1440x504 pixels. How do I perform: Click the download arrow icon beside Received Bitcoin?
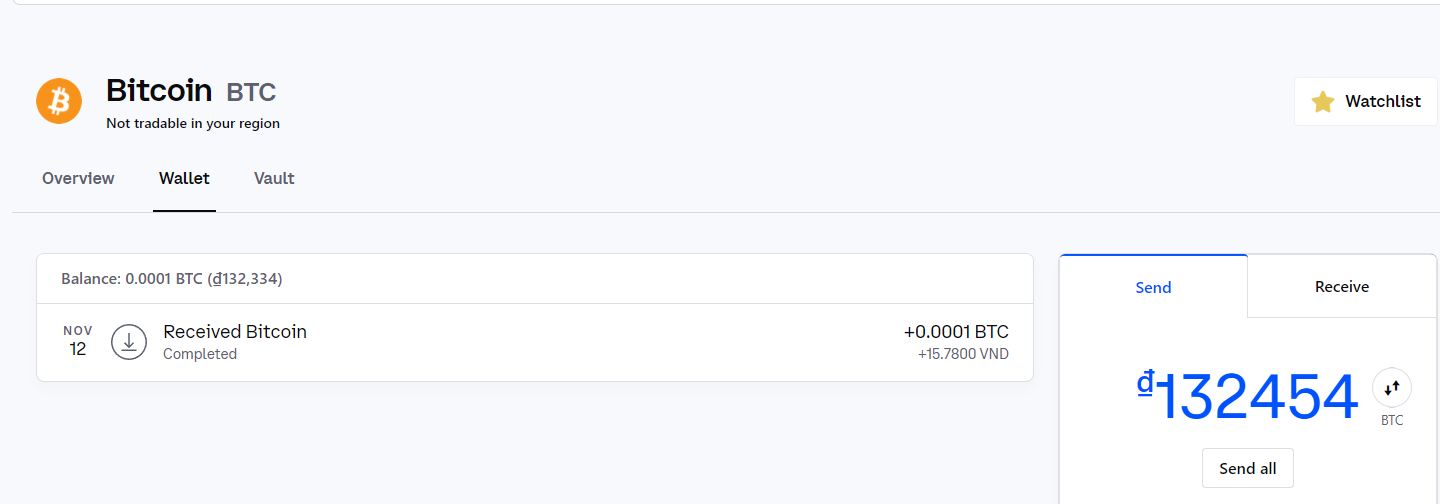129,342
